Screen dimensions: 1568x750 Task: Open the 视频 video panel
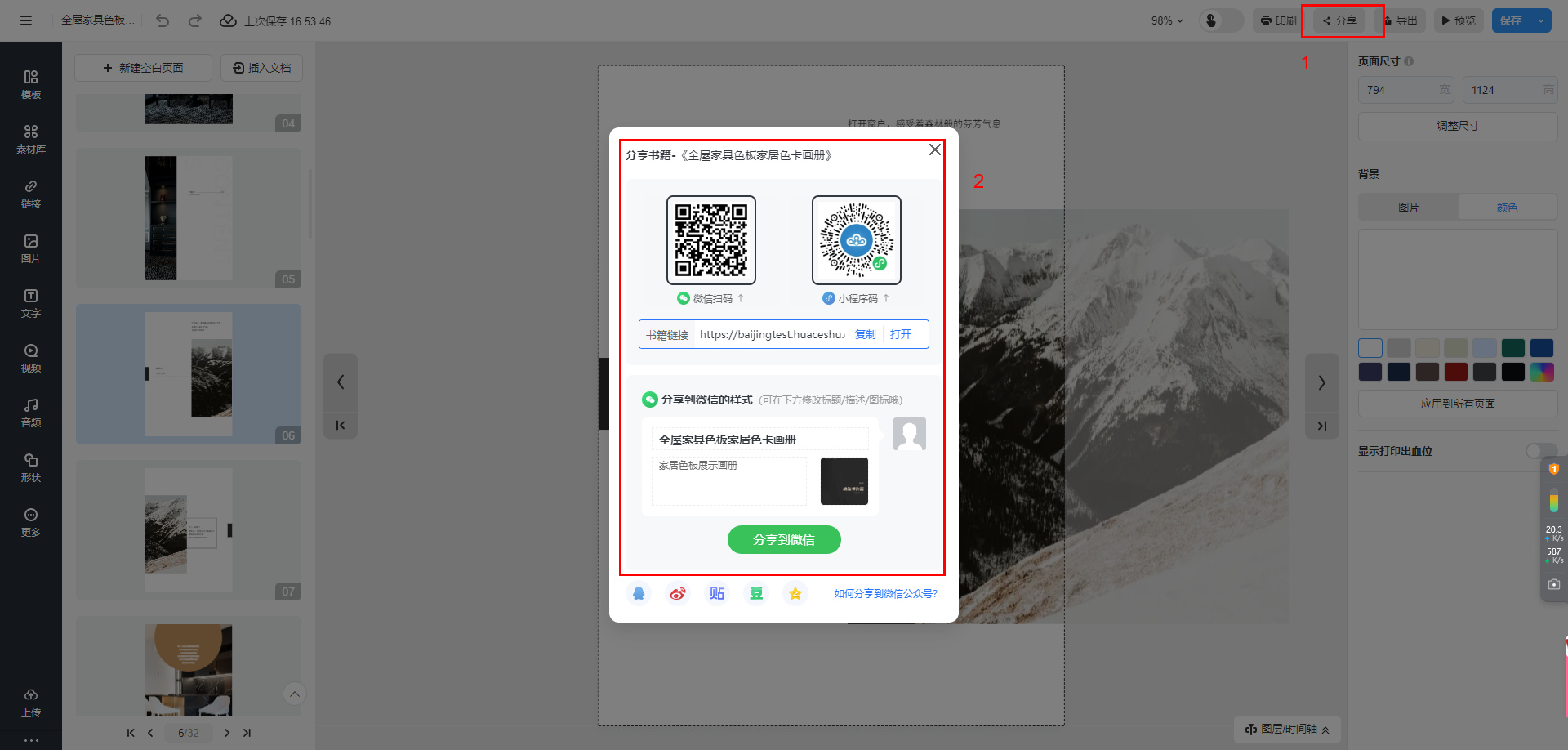pos(31,358)
